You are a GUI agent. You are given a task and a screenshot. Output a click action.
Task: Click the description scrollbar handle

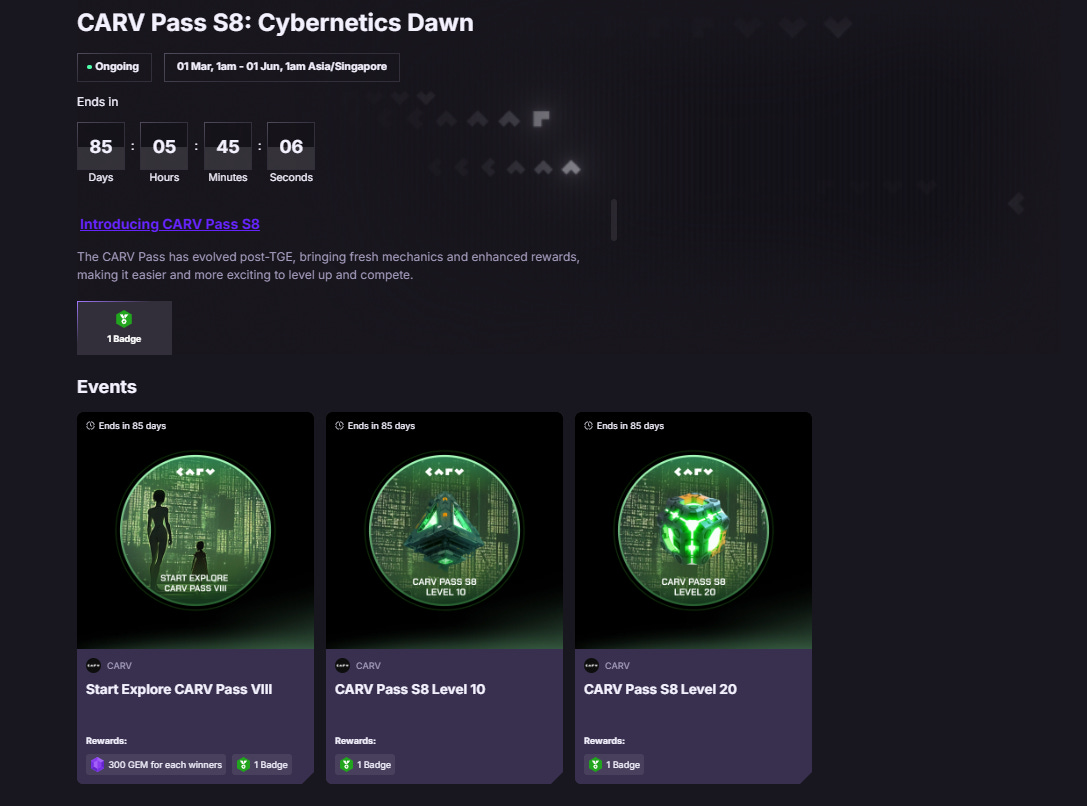click(614, 220)
